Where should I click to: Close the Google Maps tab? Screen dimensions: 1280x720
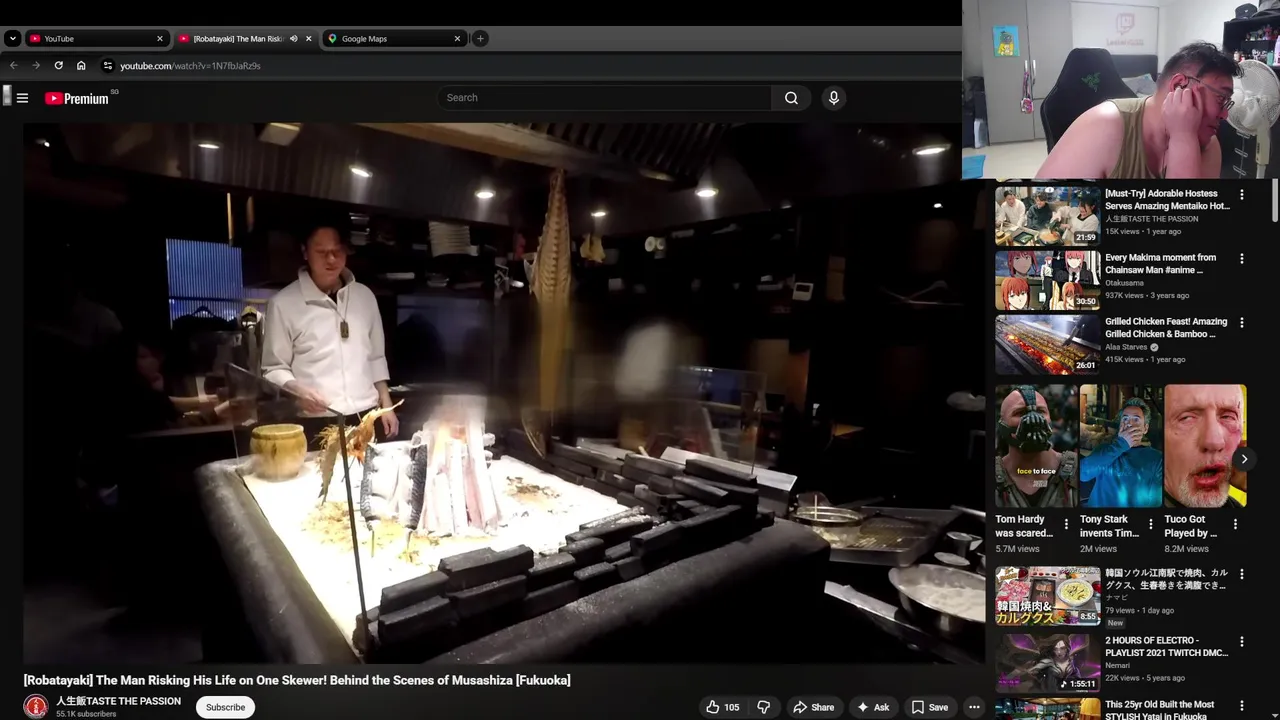point(457,39)
